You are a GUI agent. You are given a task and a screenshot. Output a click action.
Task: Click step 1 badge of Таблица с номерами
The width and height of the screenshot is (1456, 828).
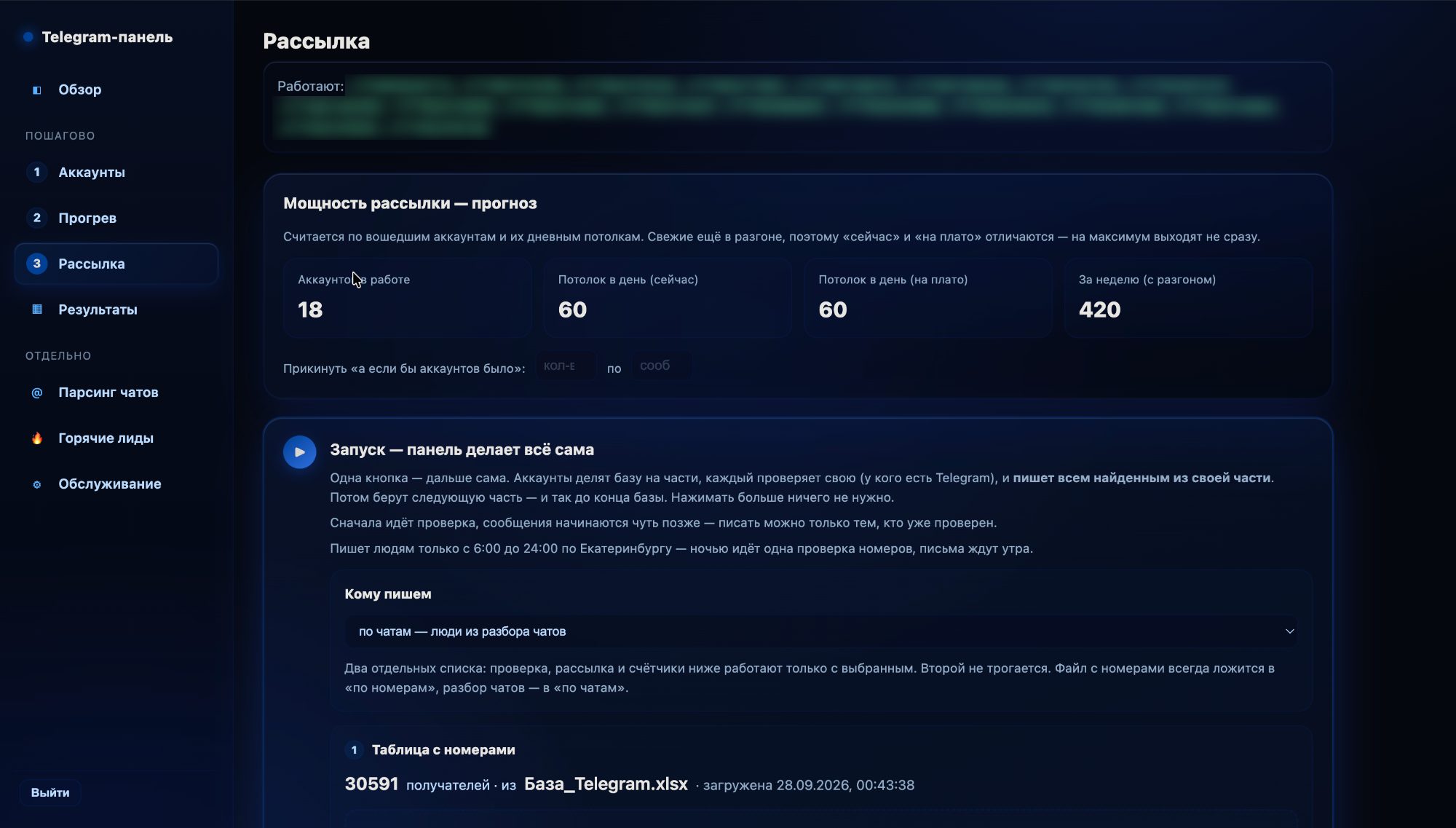coord(355,750)
